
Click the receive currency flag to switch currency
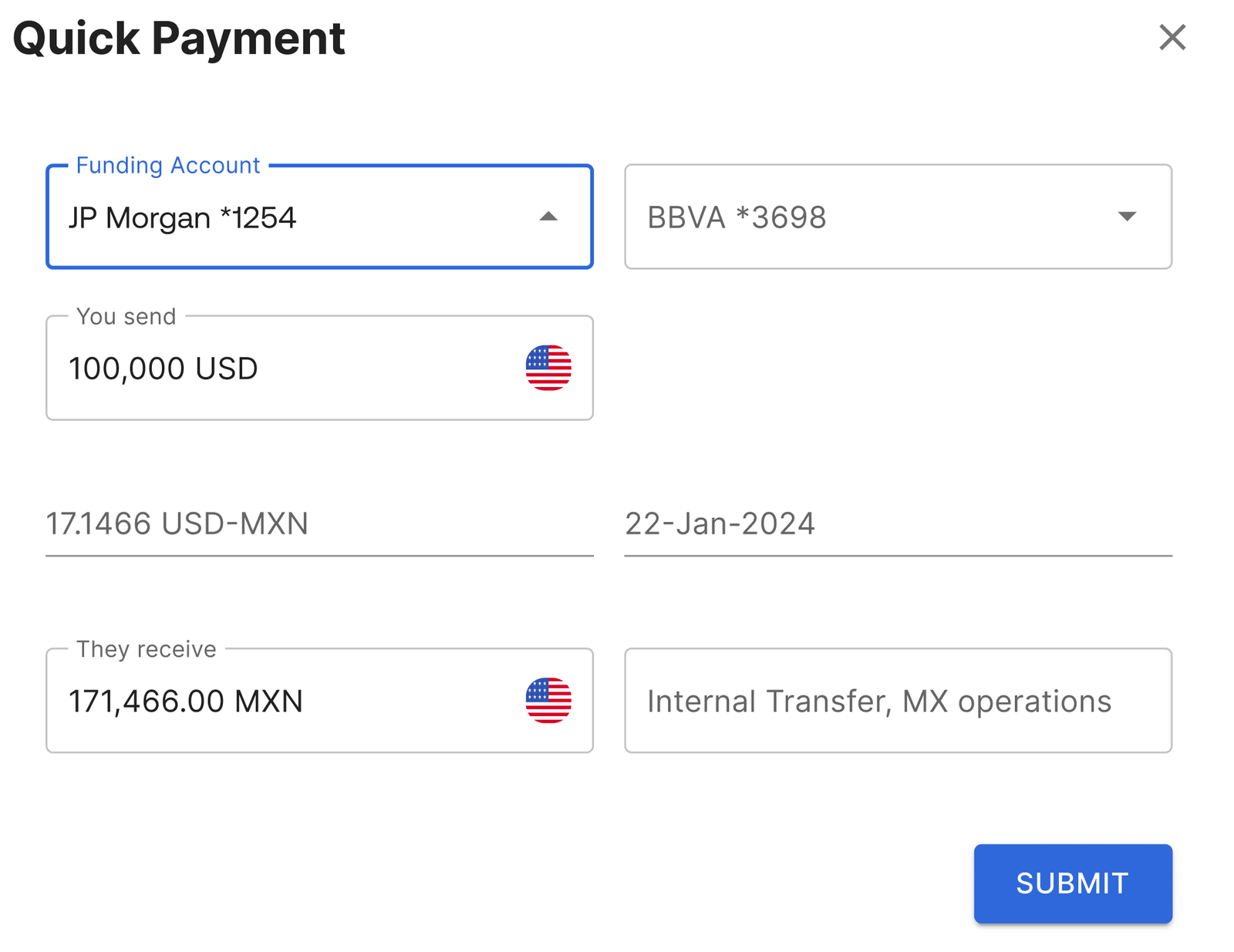coord(548,701)
